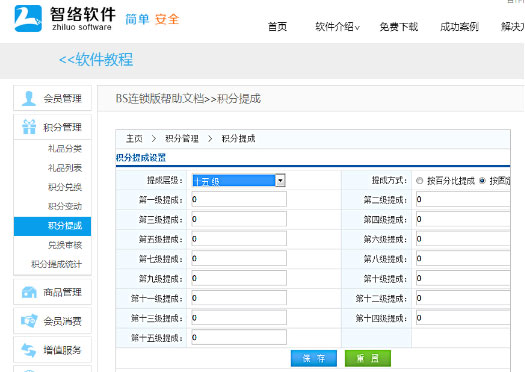Focus the 第十五级提成 input field
The height and width of the screenshot is (372, 525).
[x=239, y=338]
